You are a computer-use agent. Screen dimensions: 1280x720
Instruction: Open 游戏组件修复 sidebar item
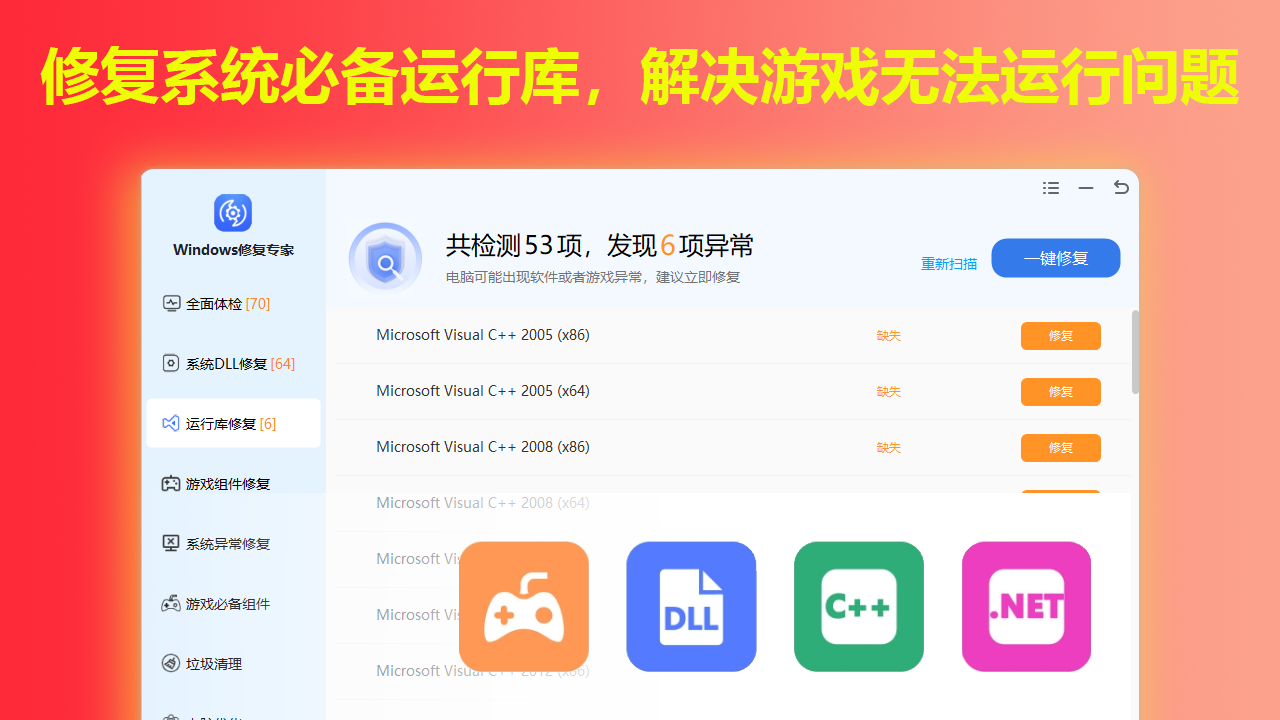pos(227,484)
